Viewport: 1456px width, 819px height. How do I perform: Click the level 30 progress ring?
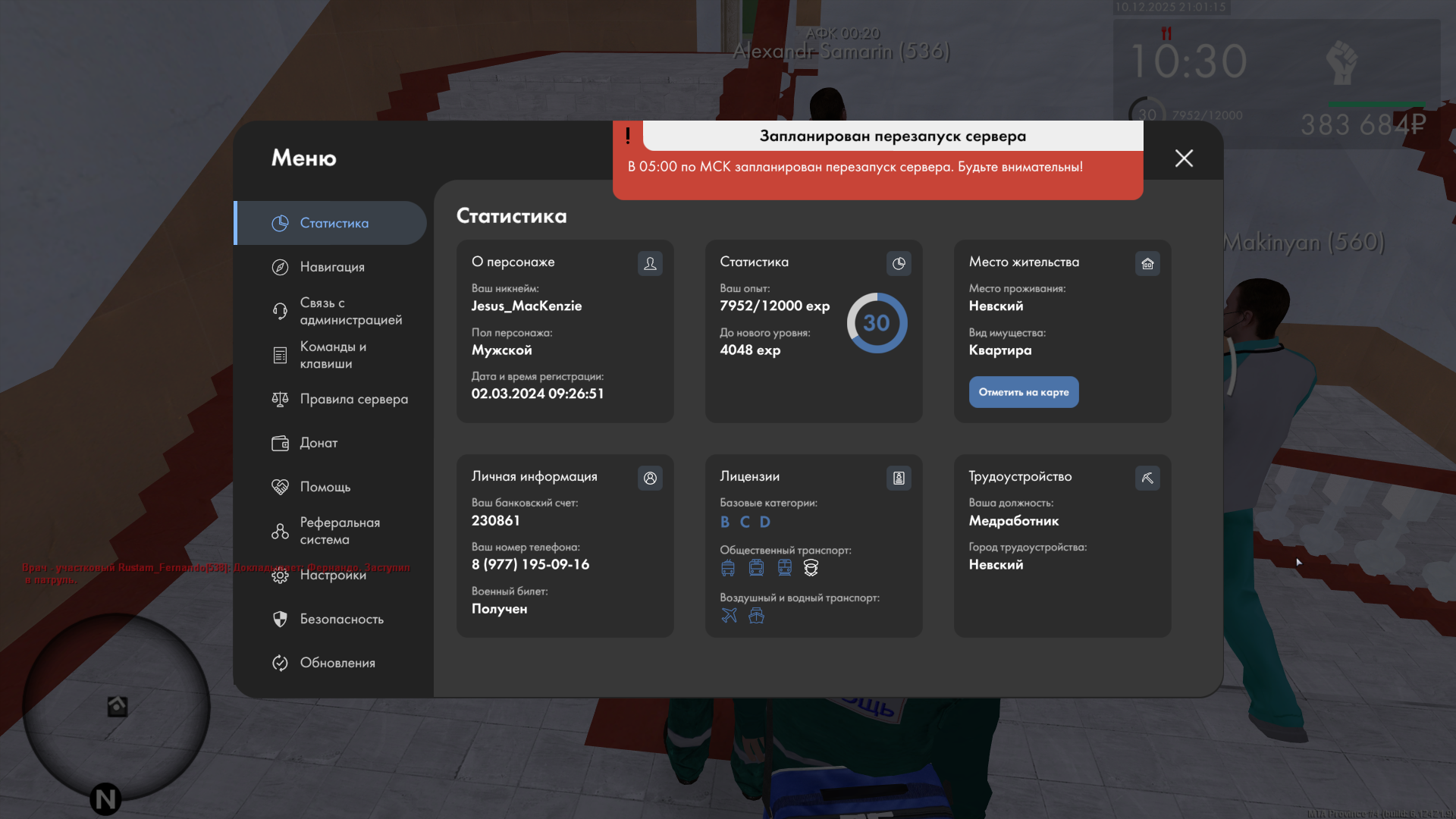tap(877, 323)
